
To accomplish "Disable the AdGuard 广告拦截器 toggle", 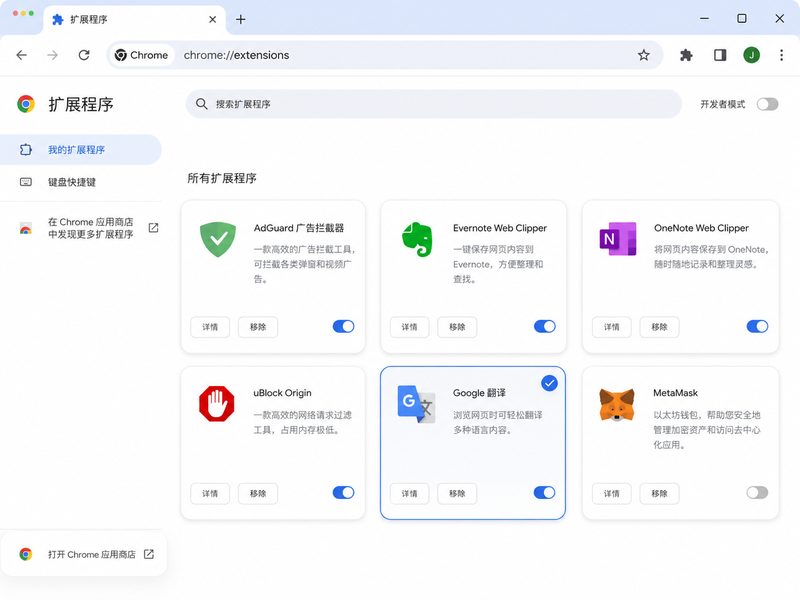I will pos(343,327).
